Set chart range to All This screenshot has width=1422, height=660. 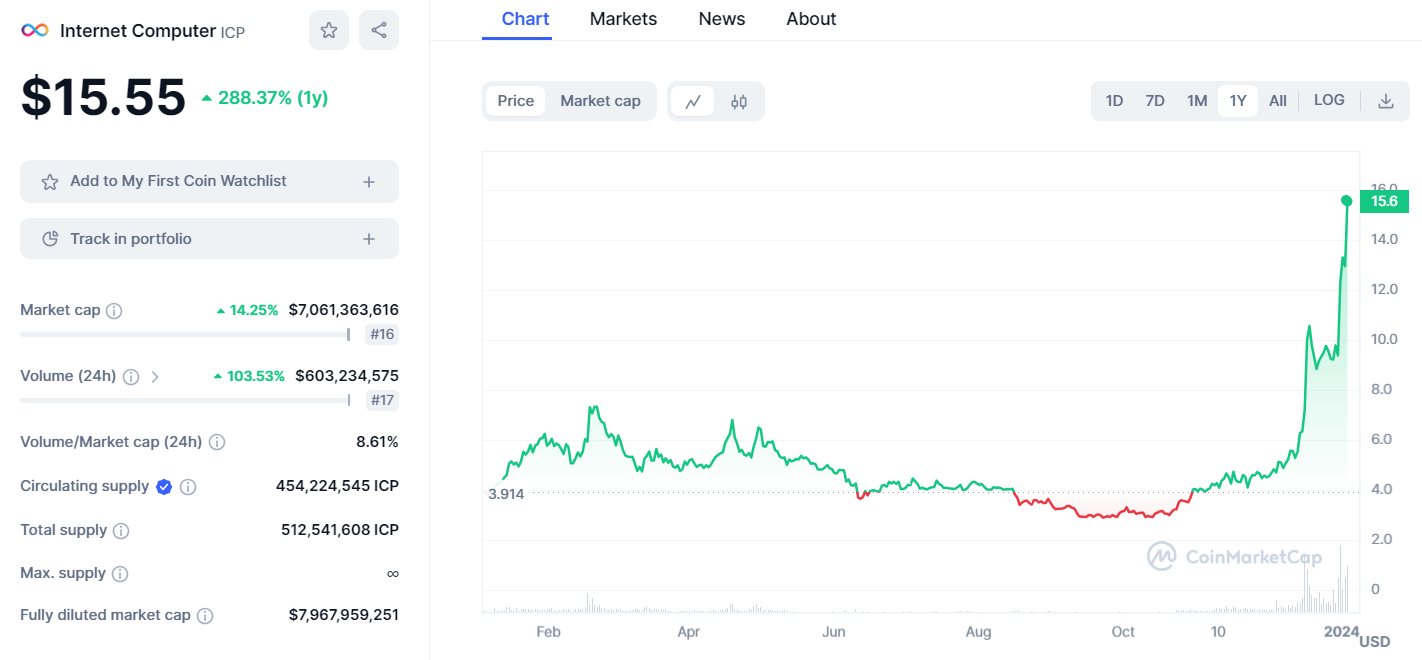tap(1278, 101)
